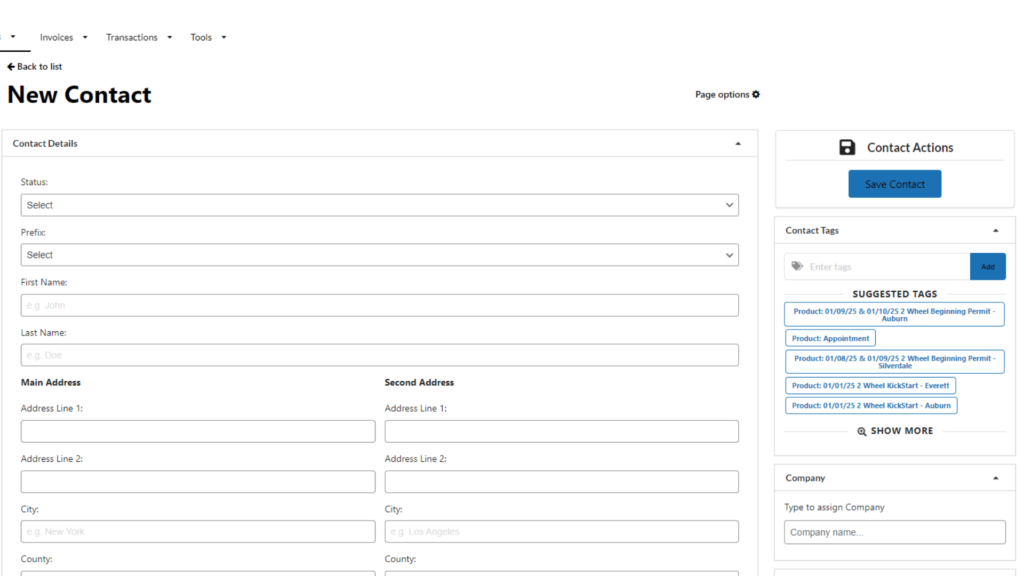Click the Show More magnifier icon

tap(862, 431)
